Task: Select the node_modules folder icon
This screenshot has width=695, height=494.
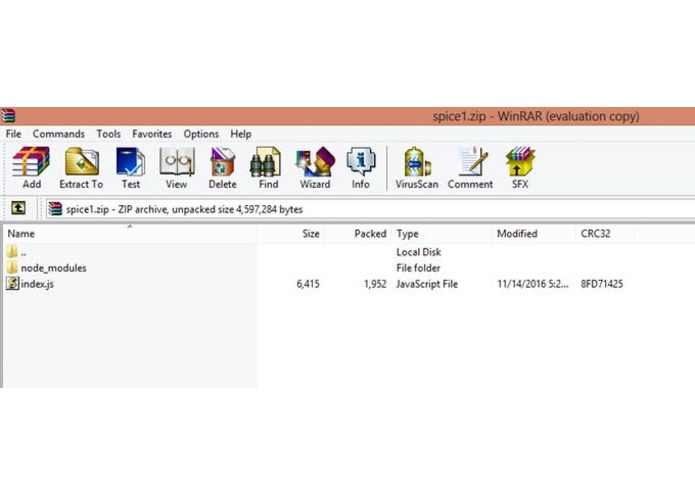Action: tap(12, 268)
